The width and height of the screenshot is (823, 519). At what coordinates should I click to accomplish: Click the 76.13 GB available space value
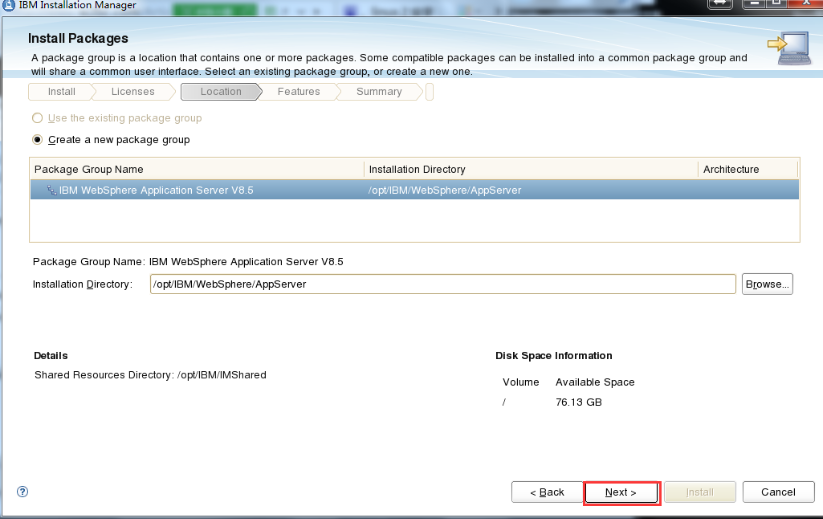point(578,402)
